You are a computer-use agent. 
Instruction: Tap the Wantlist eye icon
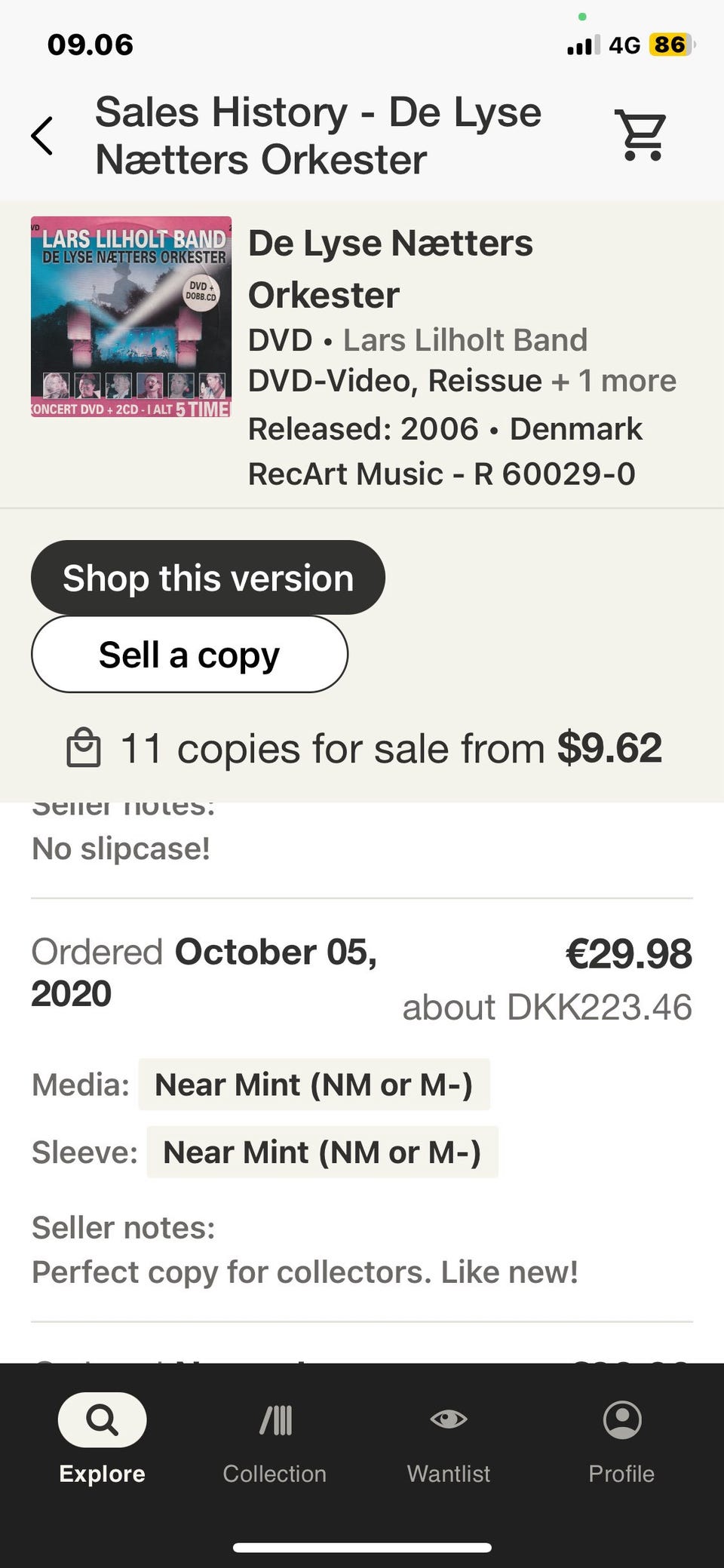point(449,1420)
